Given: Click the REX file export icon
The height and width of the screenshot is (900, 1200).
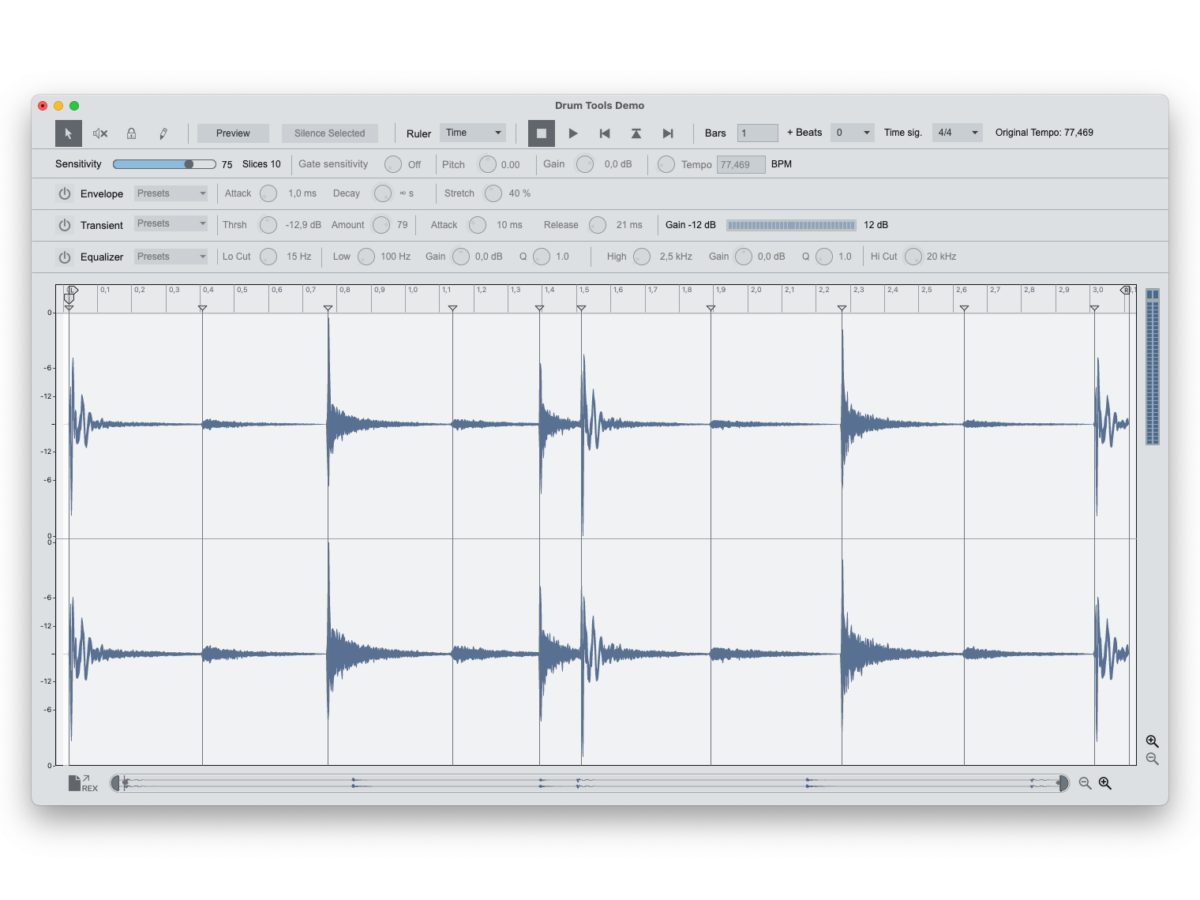Looking at the screenshot, I should coord(82,783).
